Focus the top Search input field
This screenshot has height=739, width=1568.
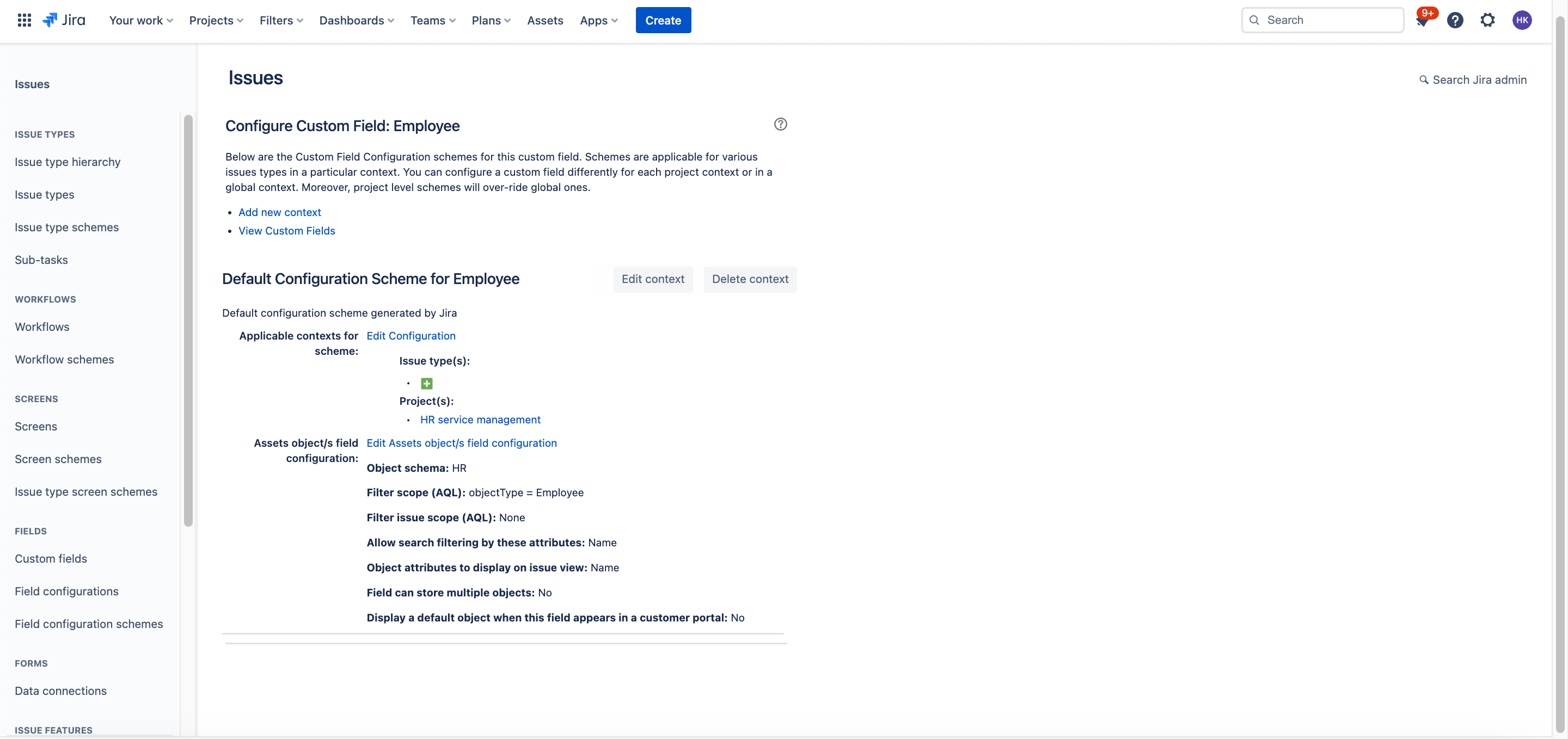(x=1322, y=20)
